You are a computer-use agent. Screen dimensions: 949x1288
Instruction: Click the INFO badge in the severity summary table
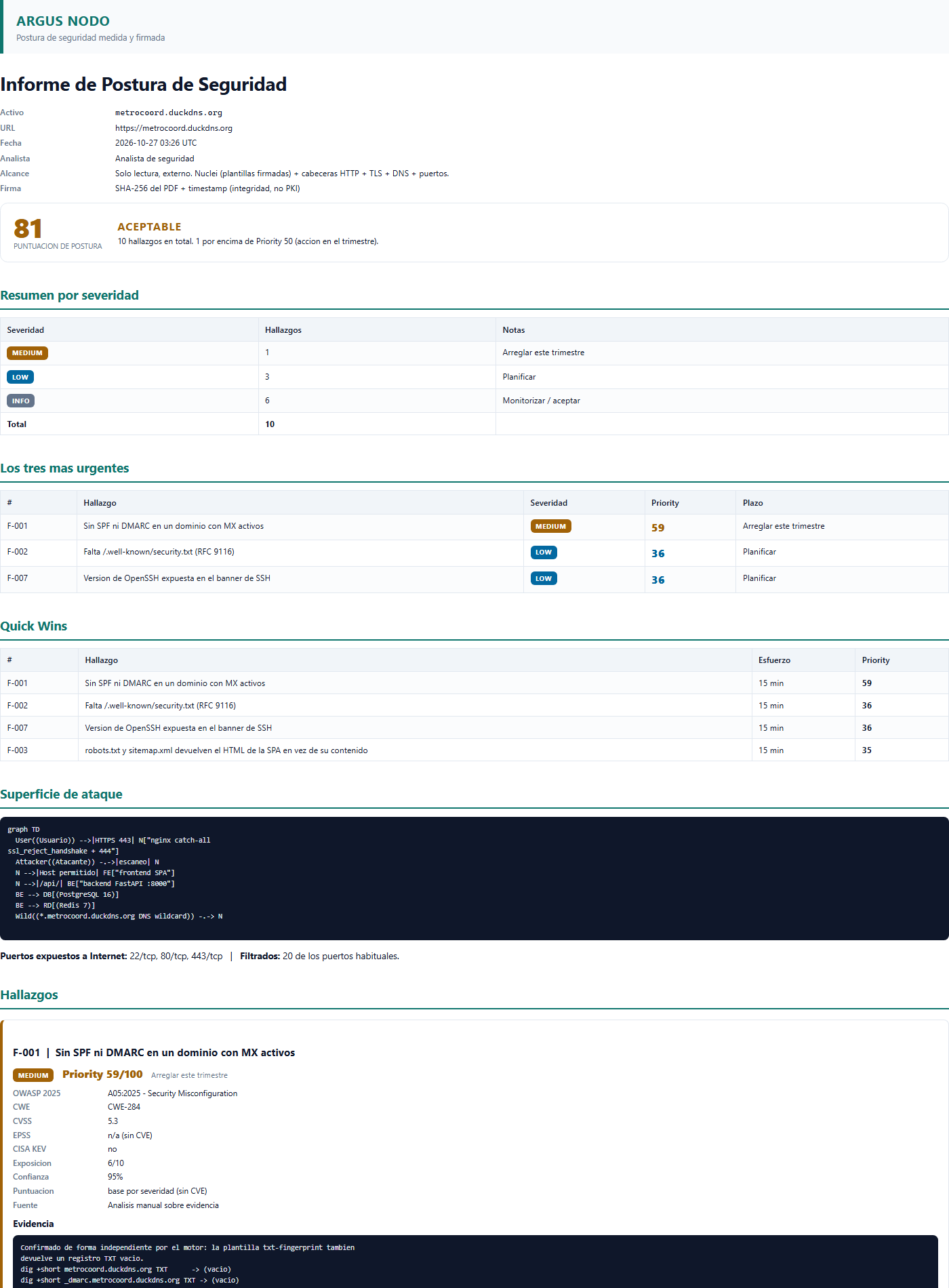click(20, 401)
